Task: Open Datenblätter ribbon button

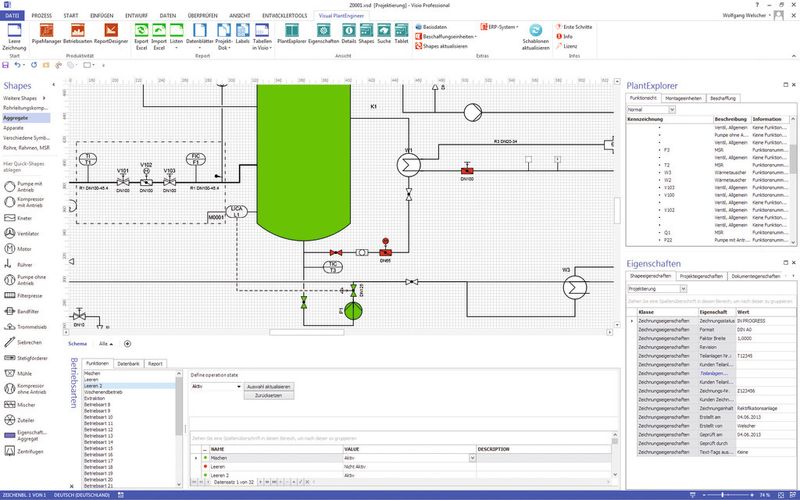Action: point(199,37)
